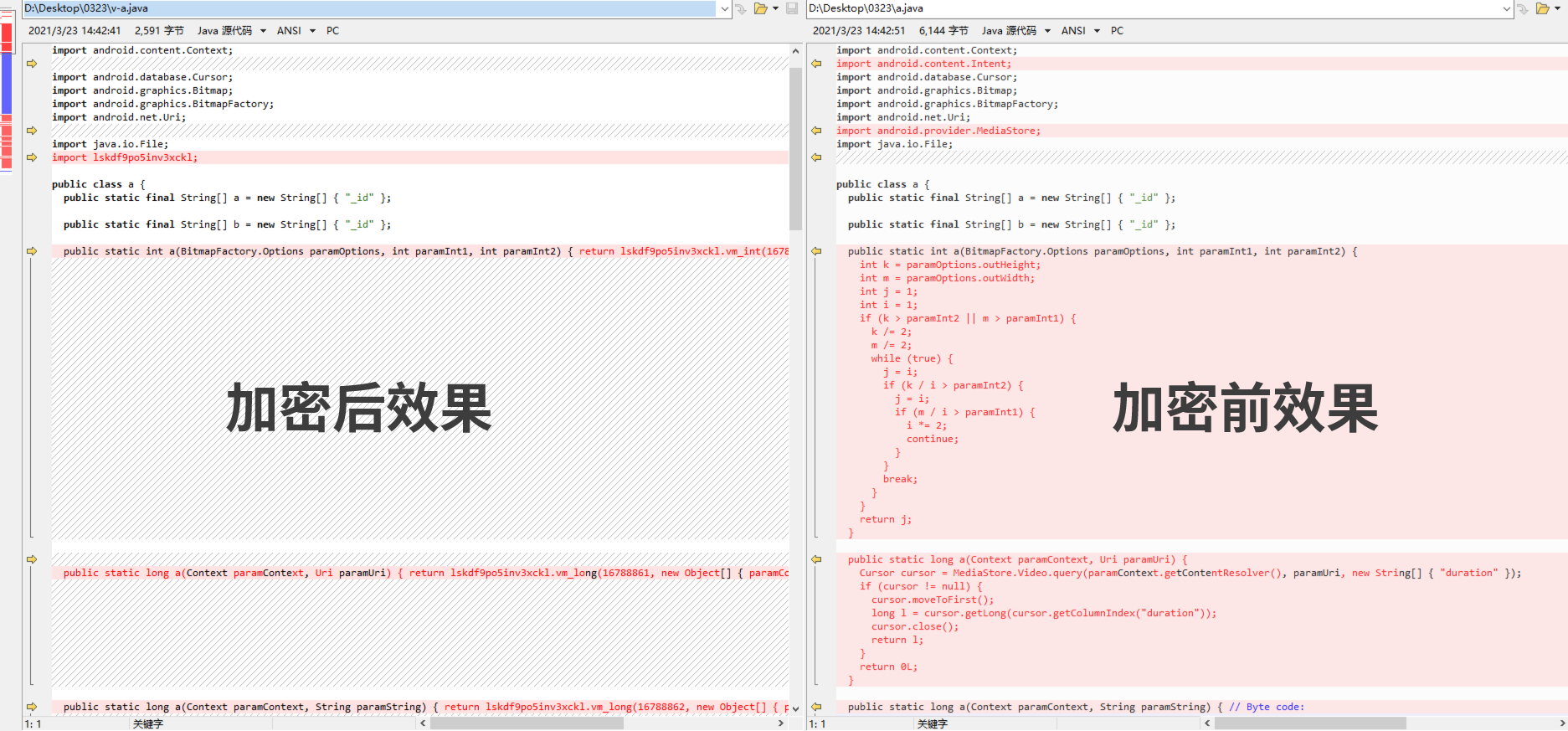Click copy-to-left arrow beside MediaStore import line
Viewport: 1568px width, 731px height.
816,131
